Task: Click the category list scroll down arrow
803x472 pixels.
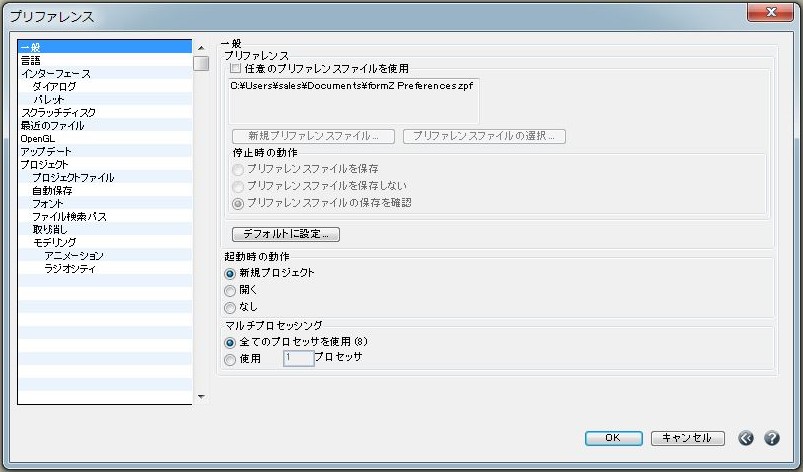Action: [201, 396]
